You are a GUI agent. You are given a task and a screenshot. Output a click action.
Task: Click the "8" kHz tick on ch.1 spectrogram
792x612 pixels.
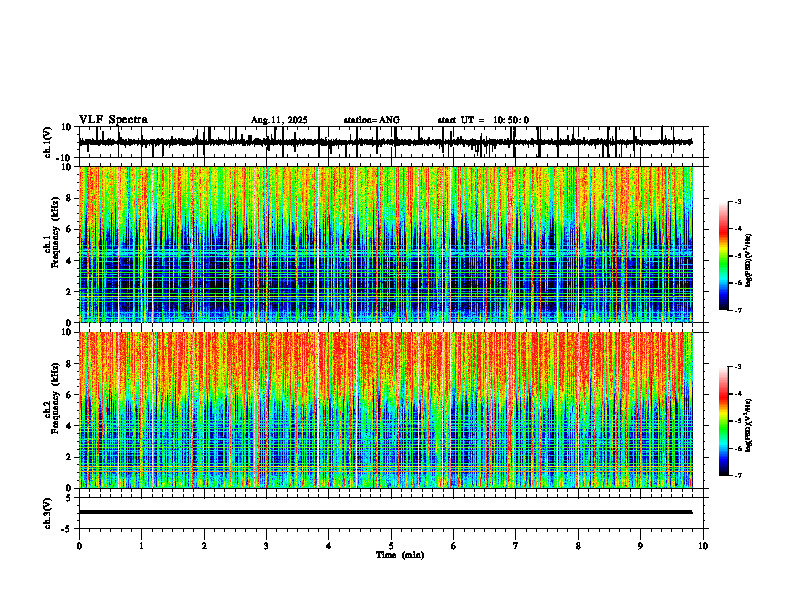tap(69, 198)
